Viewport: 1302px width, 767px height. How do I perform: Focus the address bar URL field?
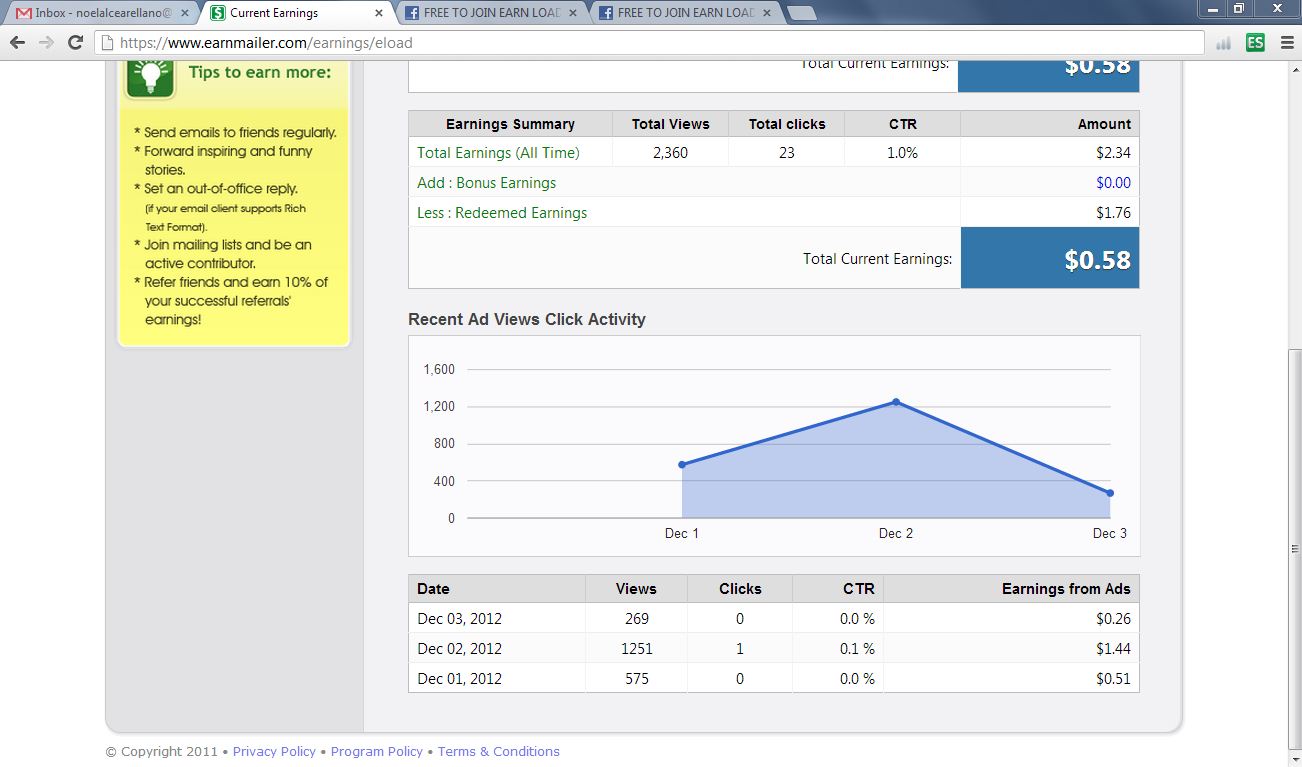(650, 43)
